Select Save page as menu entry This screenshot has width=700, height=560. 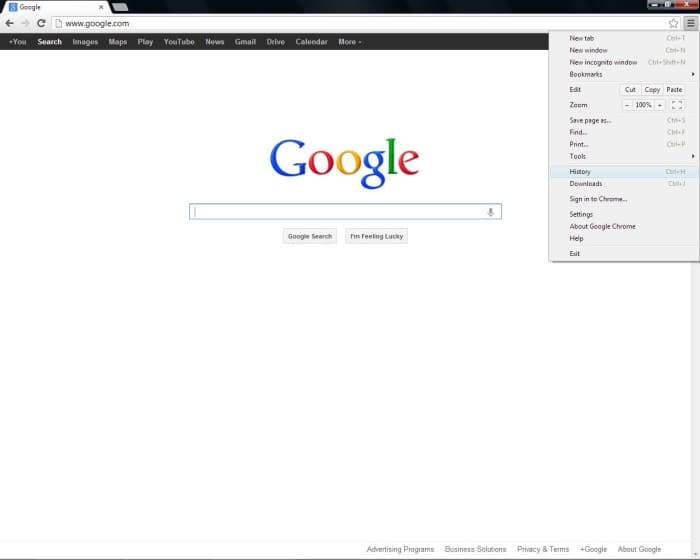[x=624, y=120]
